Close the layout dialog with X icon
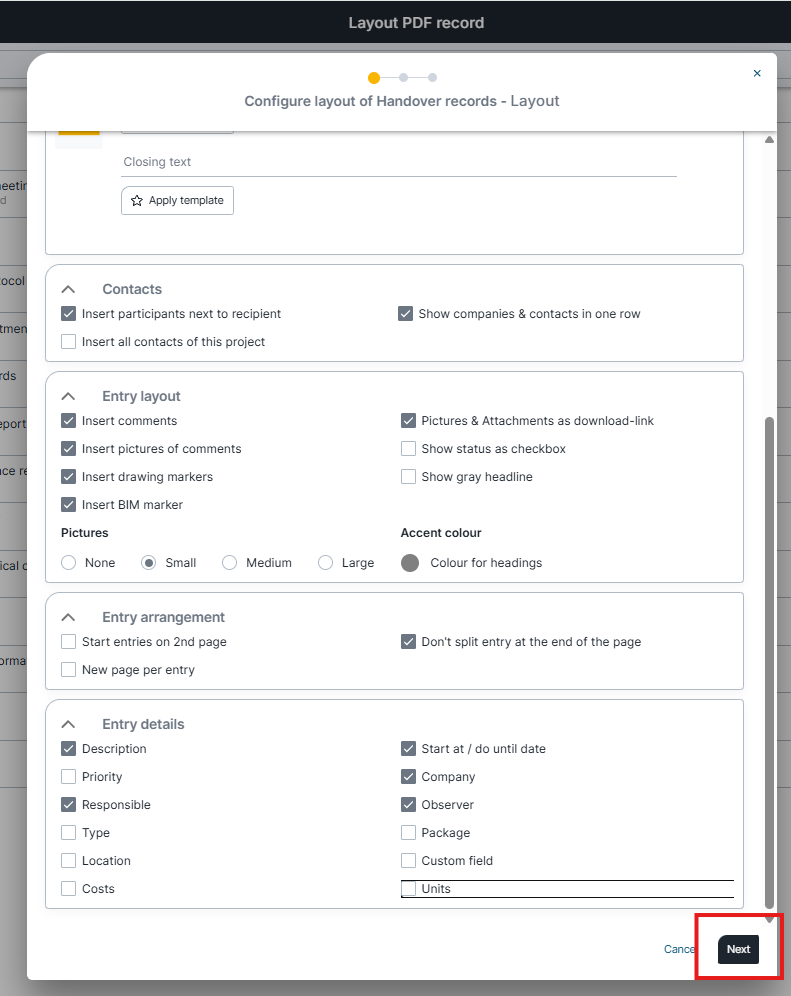Viewport: 791px width, 996px height. [x=757, y=73]
